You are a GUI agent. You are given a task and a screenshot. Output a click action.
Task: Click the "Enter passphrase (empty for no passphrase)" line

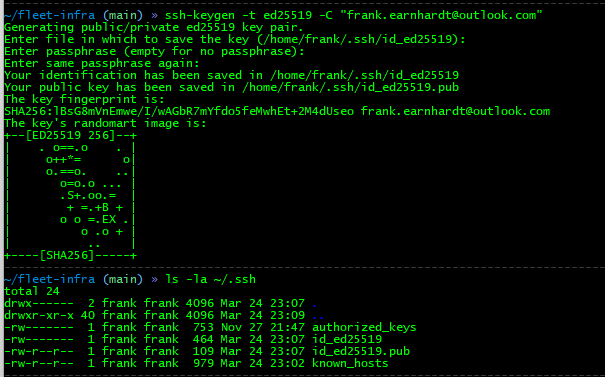pos(154,51)
